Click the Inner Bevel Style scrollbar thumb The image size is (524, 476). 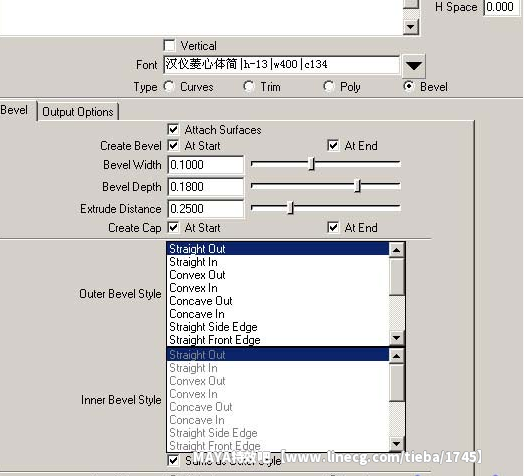tap(397, 382)
